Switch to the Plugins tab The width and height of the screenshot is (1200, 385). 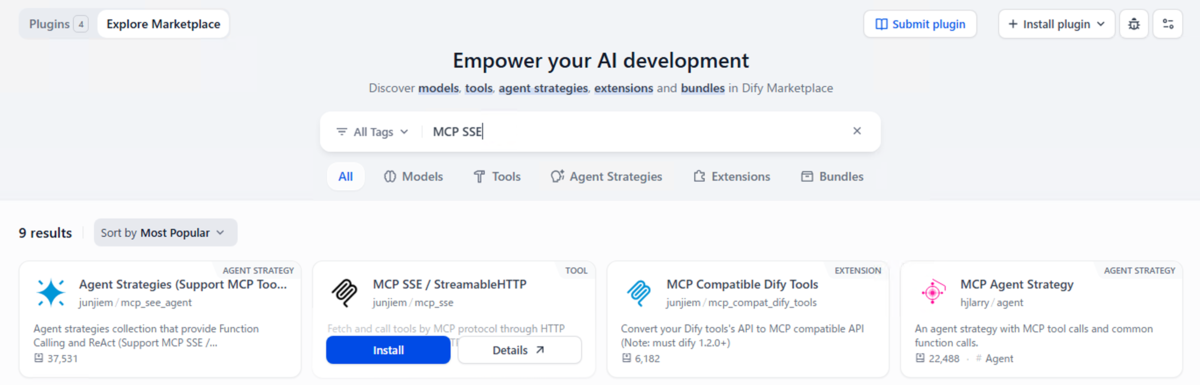58,24
